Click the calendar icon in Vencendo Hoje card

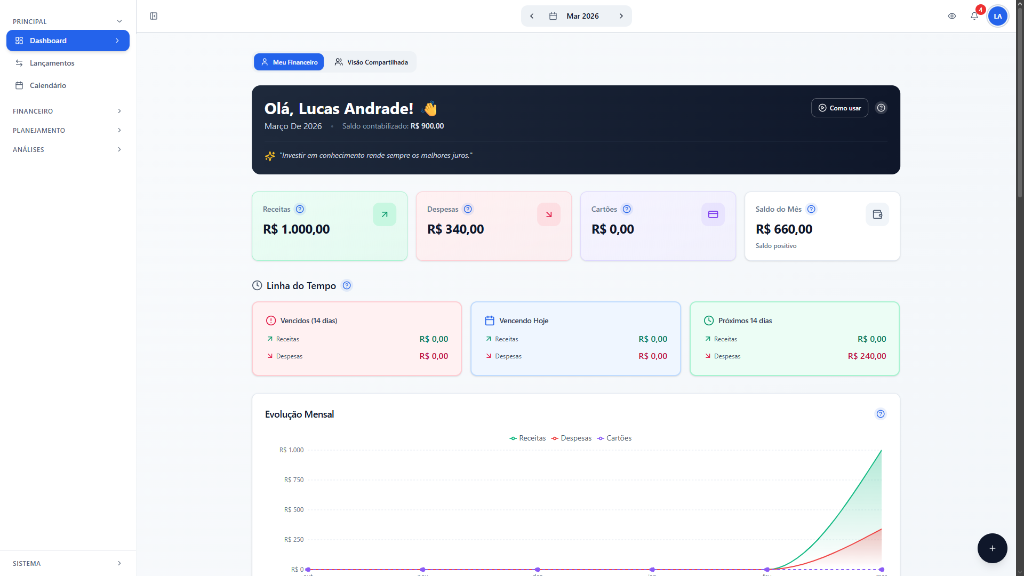(489, 321)
